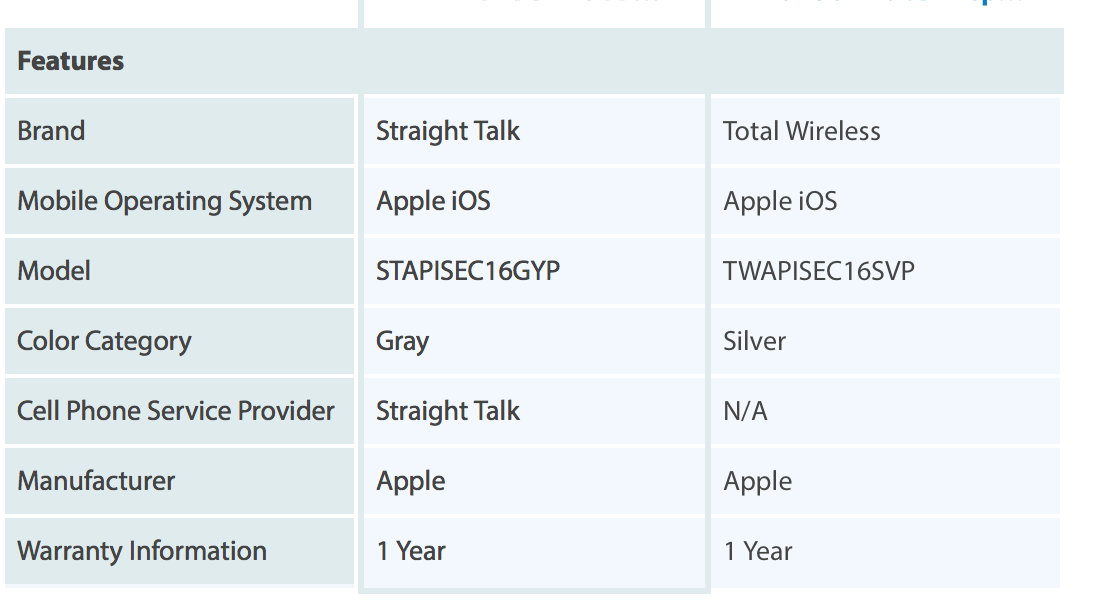Click 1 Year warranty in middle column
Image resolution: width=1102 pixels, height=616 pixels.
[410, 551]
